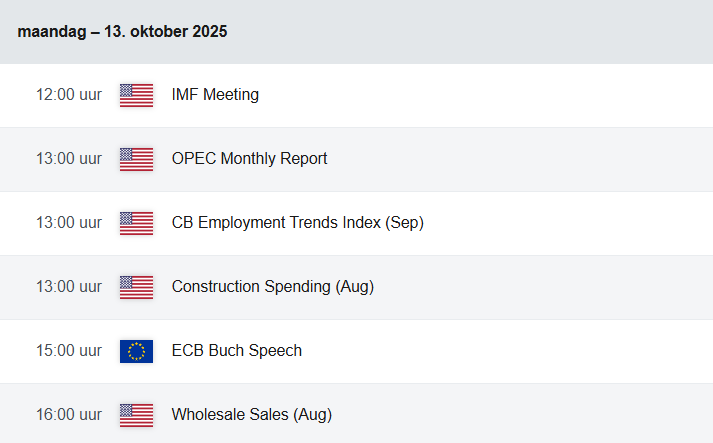This screenshot has height=443, width=713.
Task: Click the US flag next to OPEC Monthly Report
Action: click(x=136, y=159)
